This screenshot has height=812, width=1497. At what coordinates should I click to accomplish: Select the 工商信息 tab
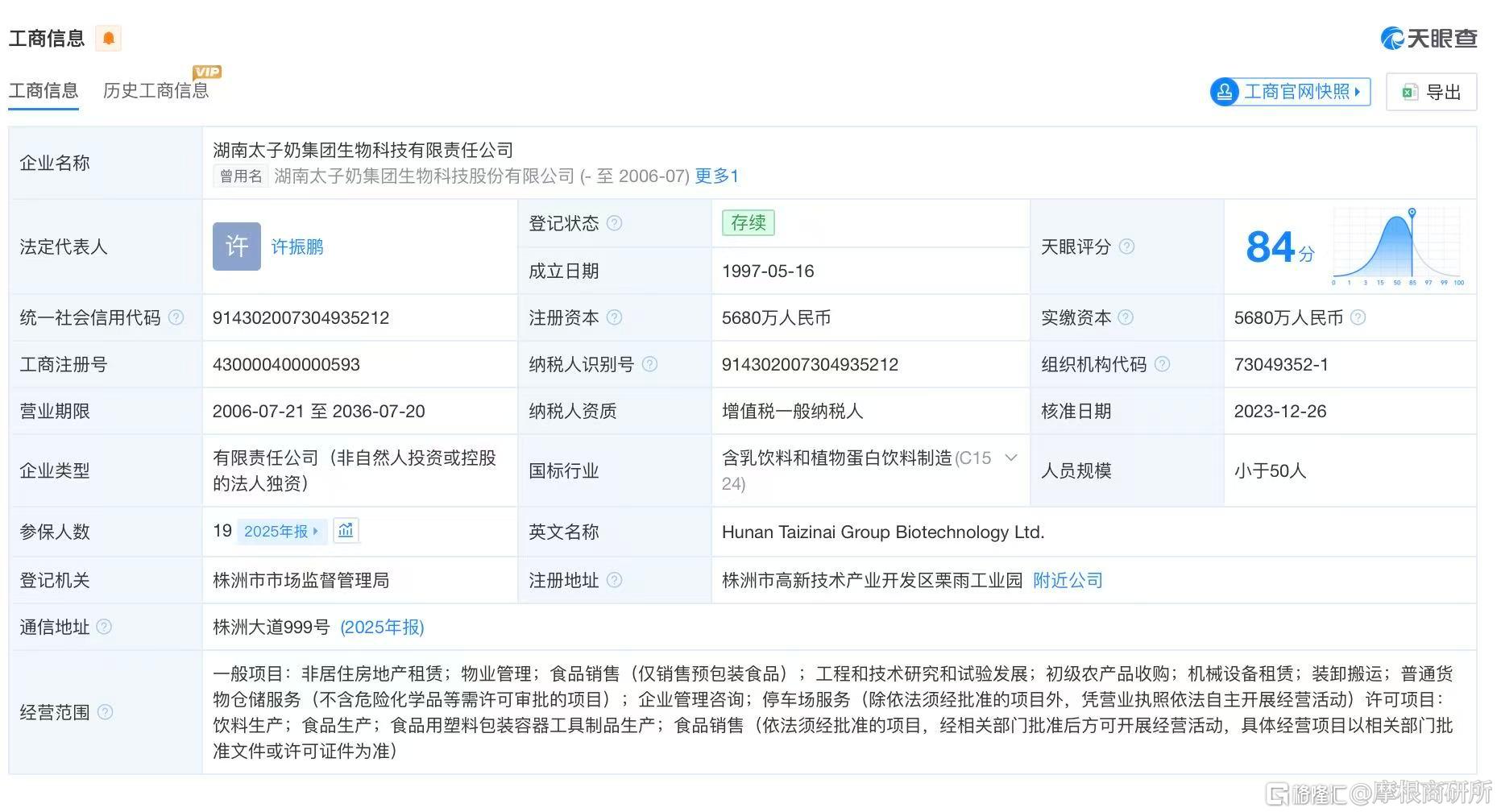(x=44, y=90)
